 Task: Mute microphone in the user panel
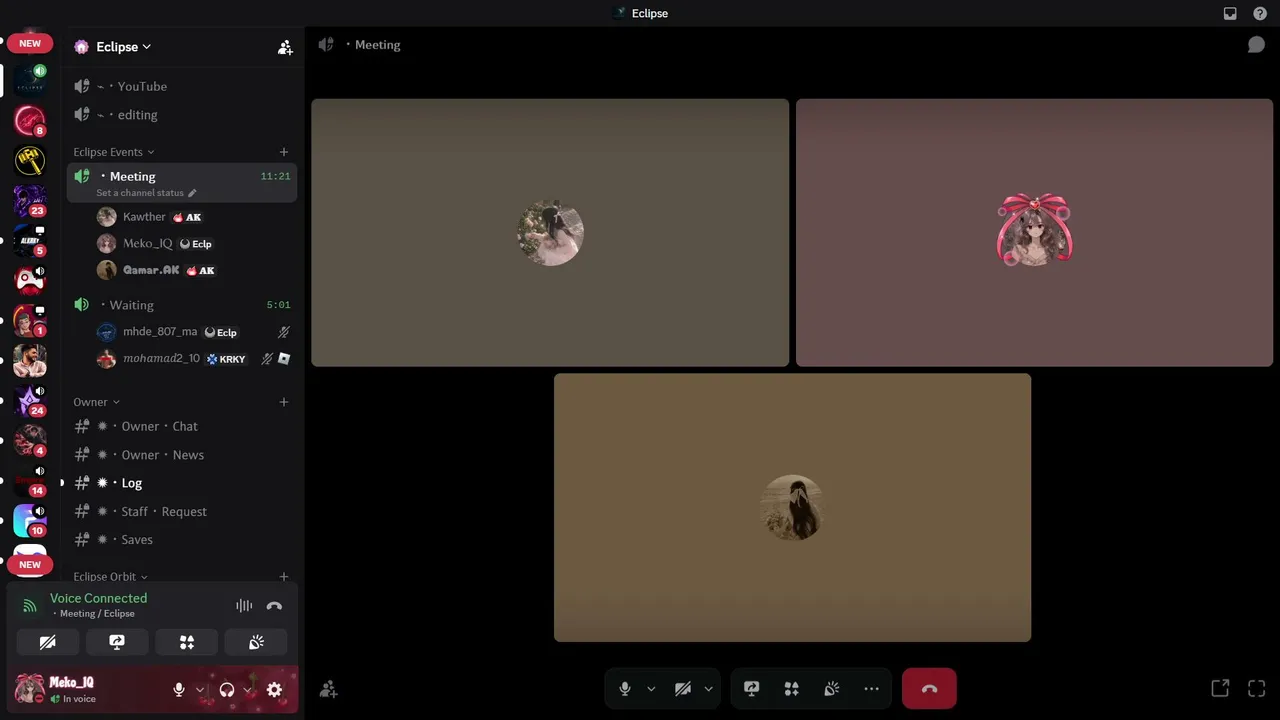[179, 690]
